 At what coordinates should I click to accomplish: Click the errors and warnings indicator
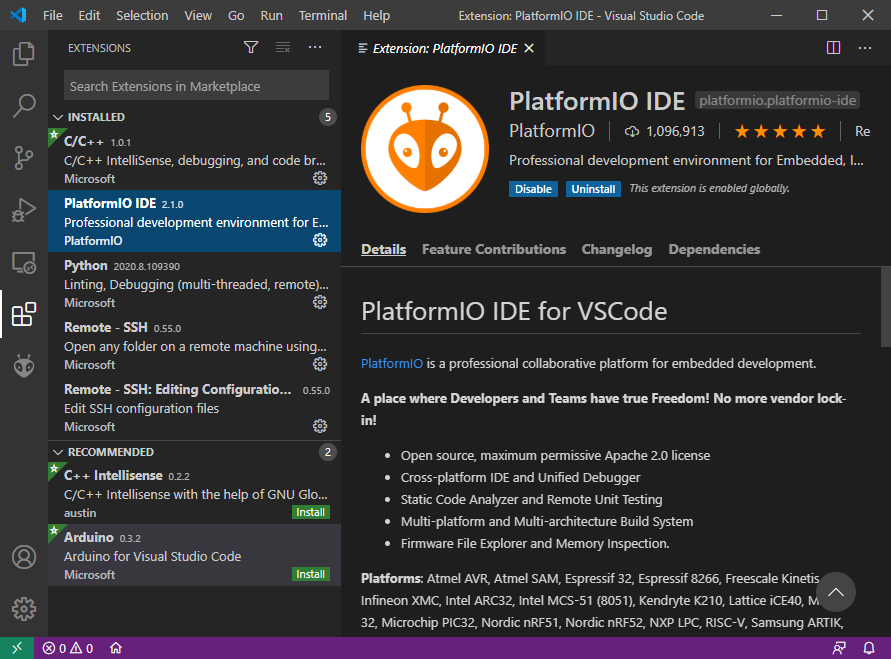[62, 648]
